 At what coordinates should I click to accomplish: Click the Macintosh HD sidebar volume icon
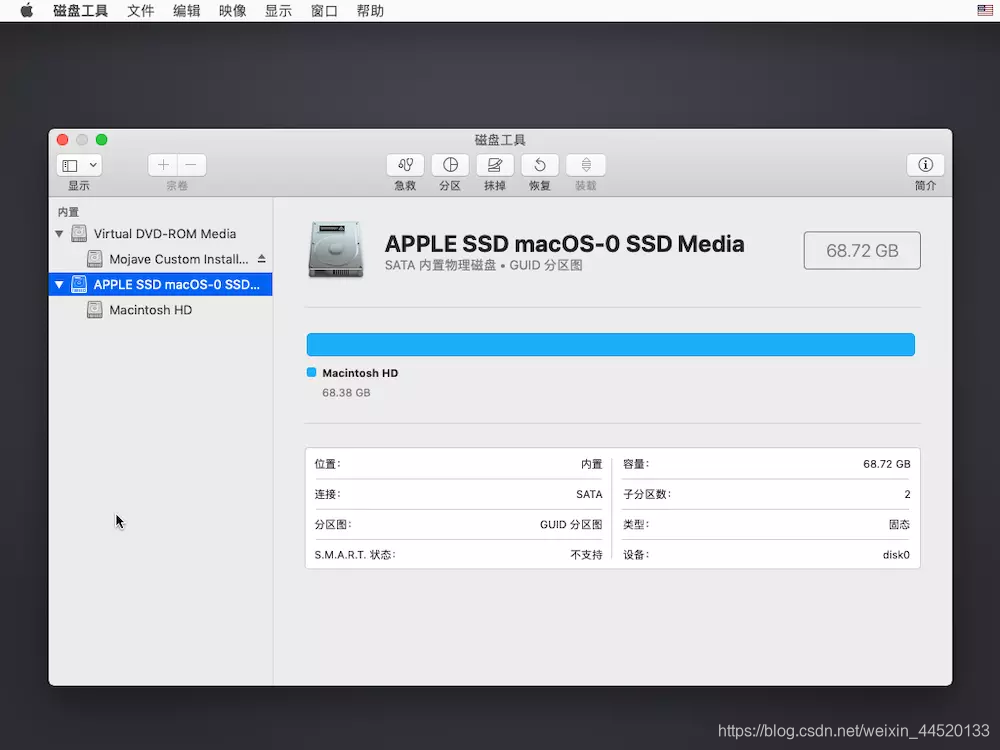[x=94, y=310]
